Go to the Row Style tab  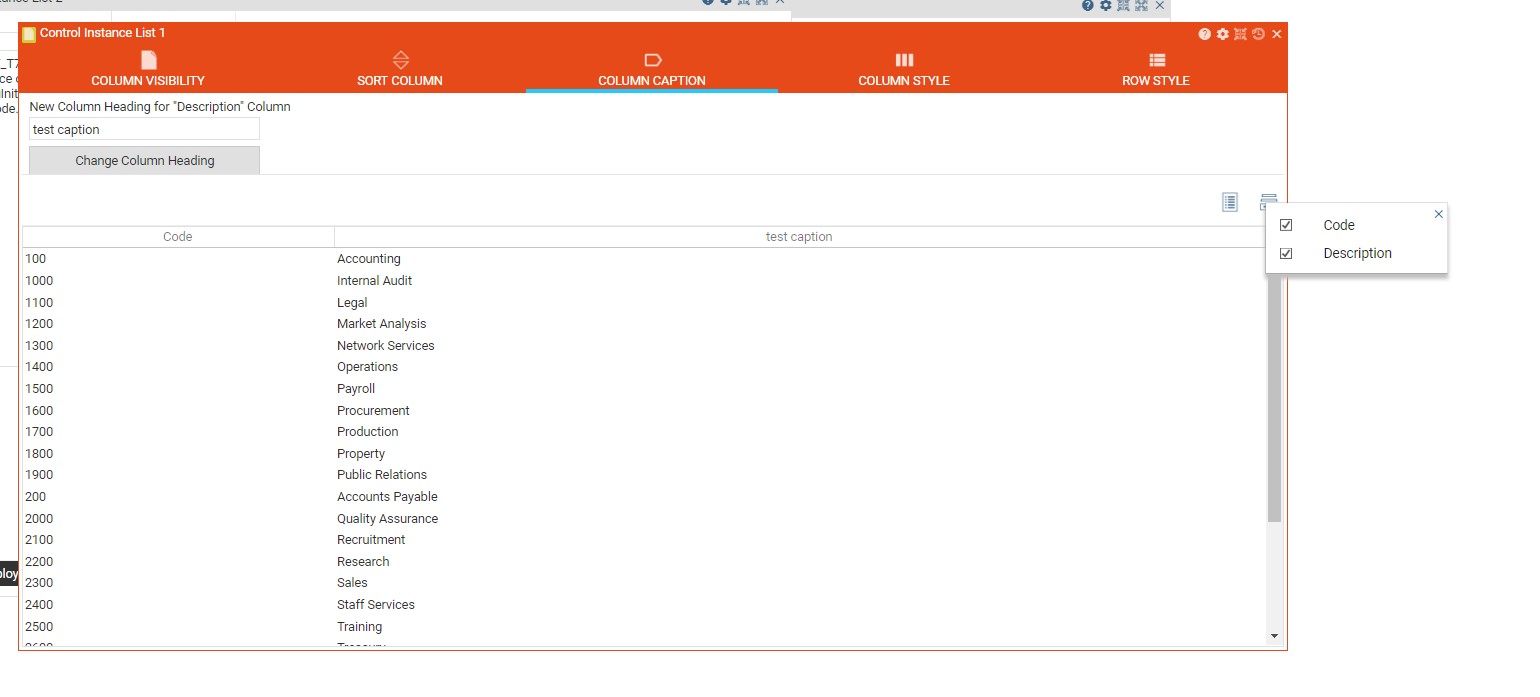click(1156, 69)
